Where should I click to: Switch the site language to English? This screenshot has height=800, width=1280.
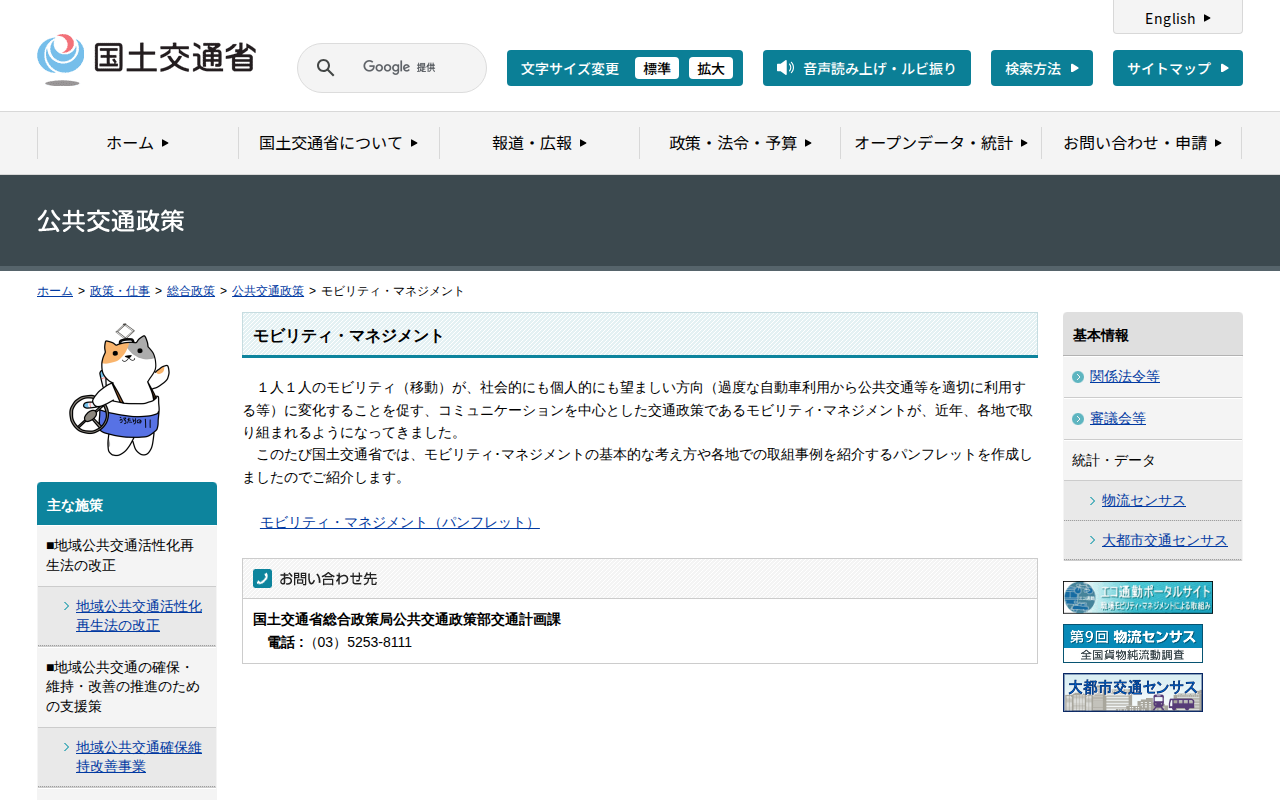tap(1177, 18)
